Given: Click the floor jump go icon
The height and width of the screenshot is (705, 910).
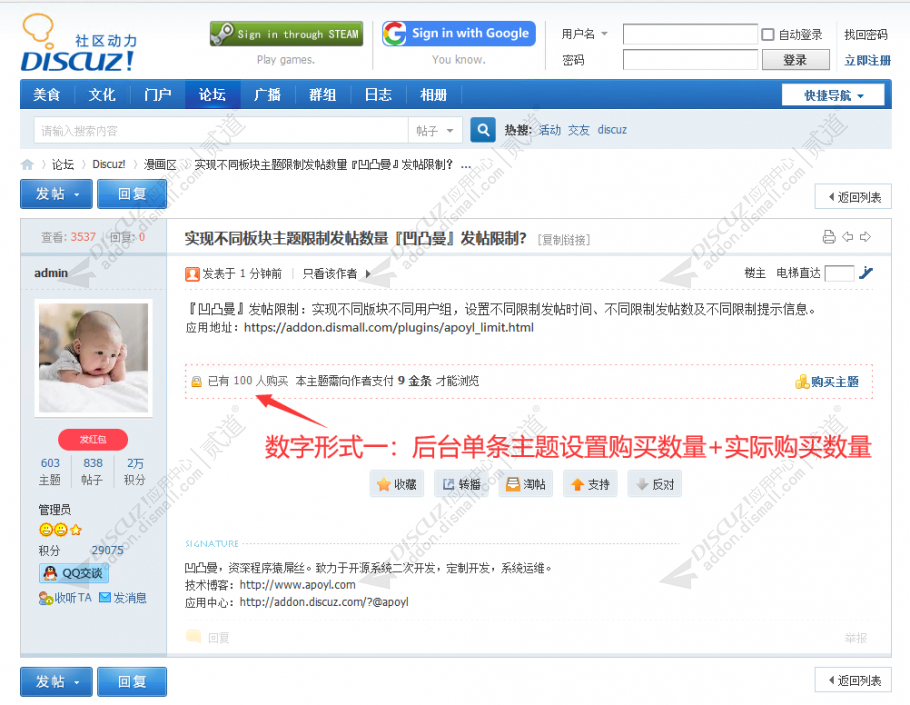Looking at the screenshot, I should pos(866,273).
